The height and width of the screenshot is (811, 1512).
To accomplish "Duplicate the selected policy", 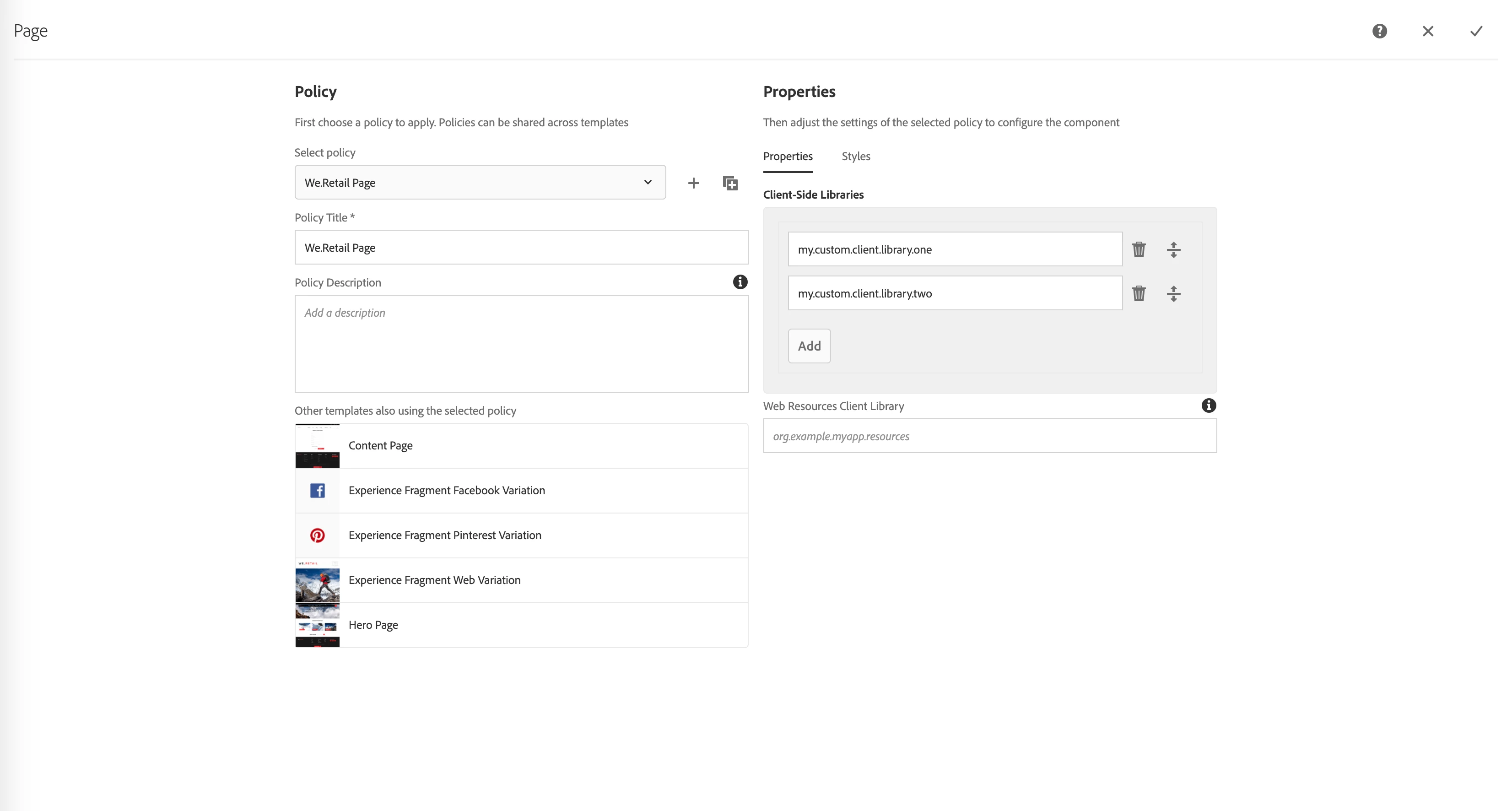I will pyautogui.click(x=729, y=183).
